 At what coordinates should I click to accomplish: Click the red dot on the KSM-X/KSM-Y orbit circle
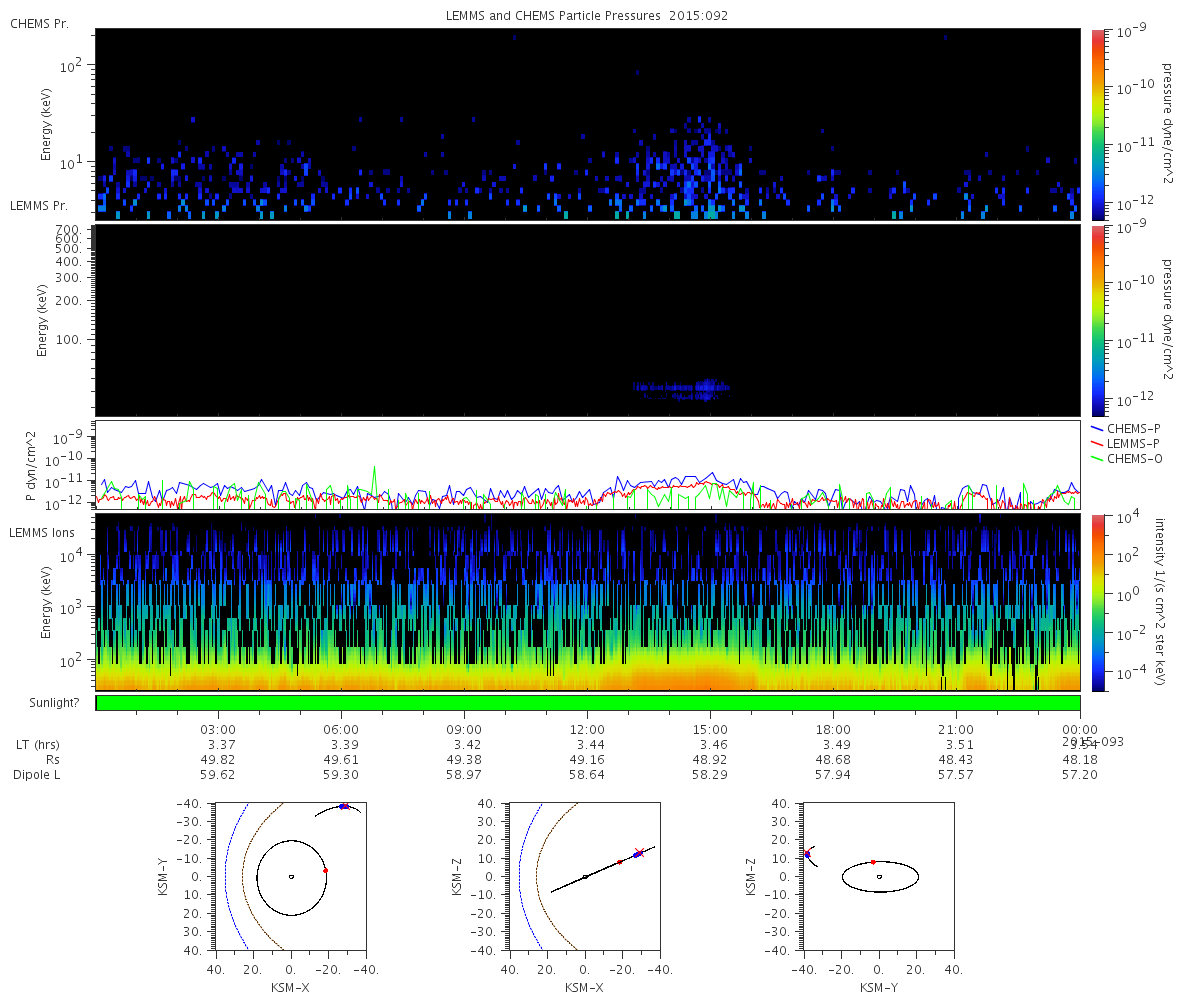pos(325,871)
